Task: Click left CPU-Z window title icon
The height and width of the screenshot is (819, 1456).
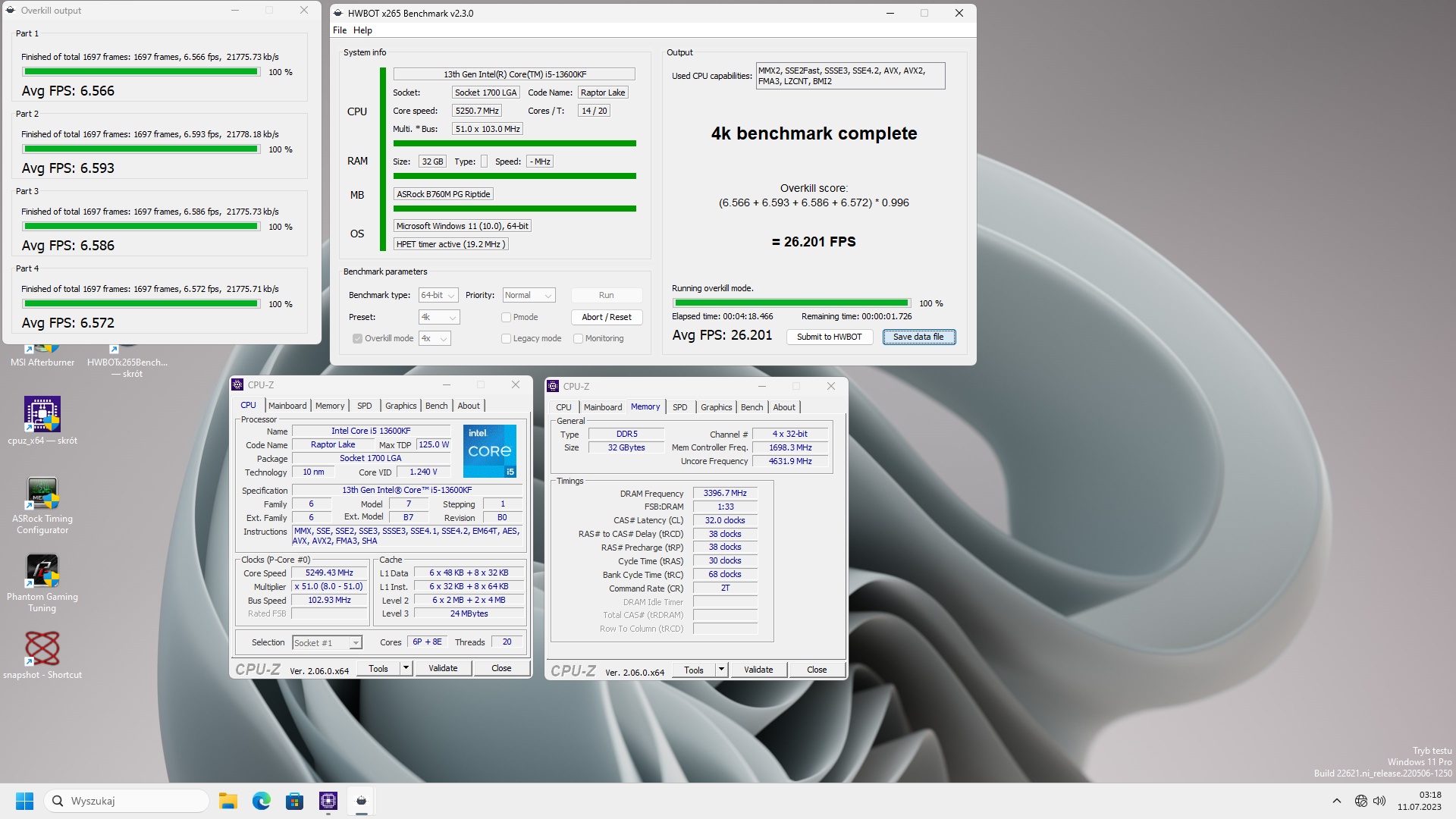Action: [x=237, y=384]
